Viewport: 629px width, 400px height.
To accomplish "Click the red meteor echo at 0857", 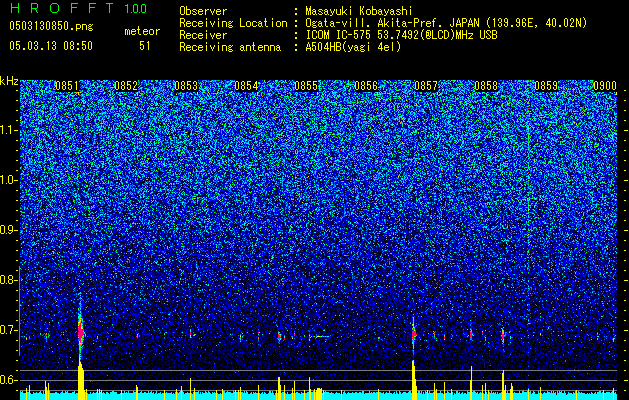I will click(414, 334).
